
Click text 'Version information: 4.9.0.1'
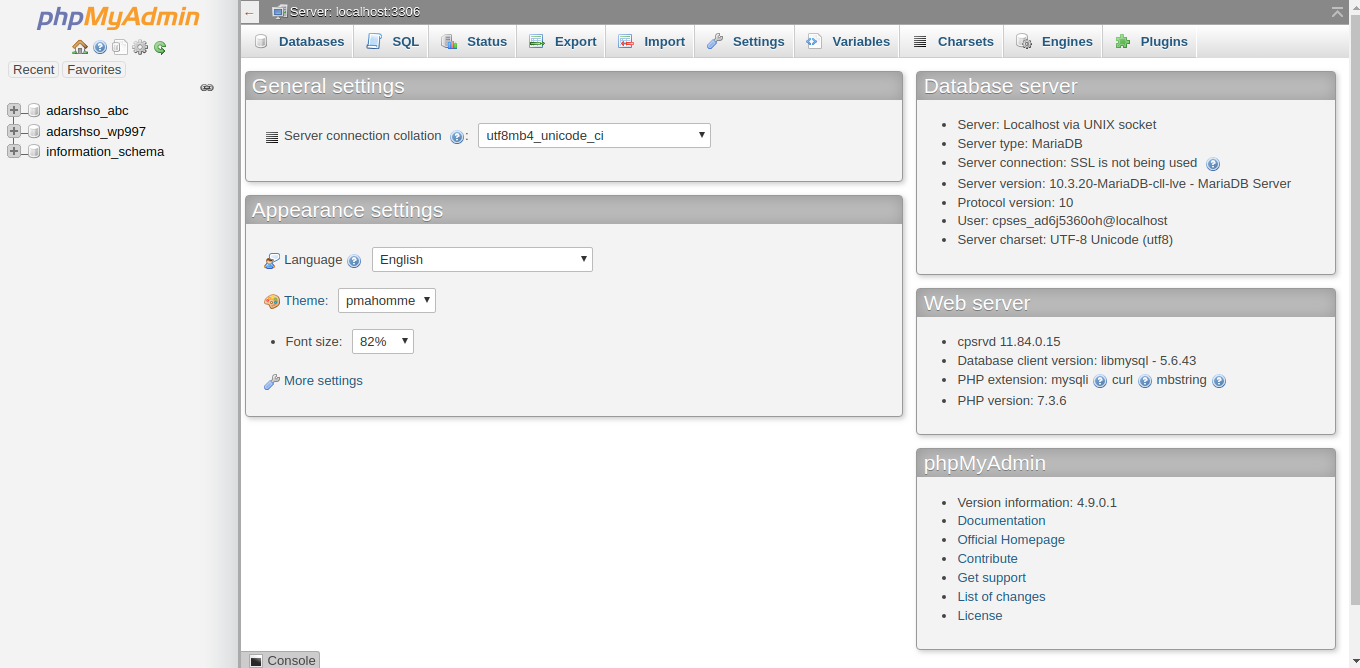(x=1037, y=502)
